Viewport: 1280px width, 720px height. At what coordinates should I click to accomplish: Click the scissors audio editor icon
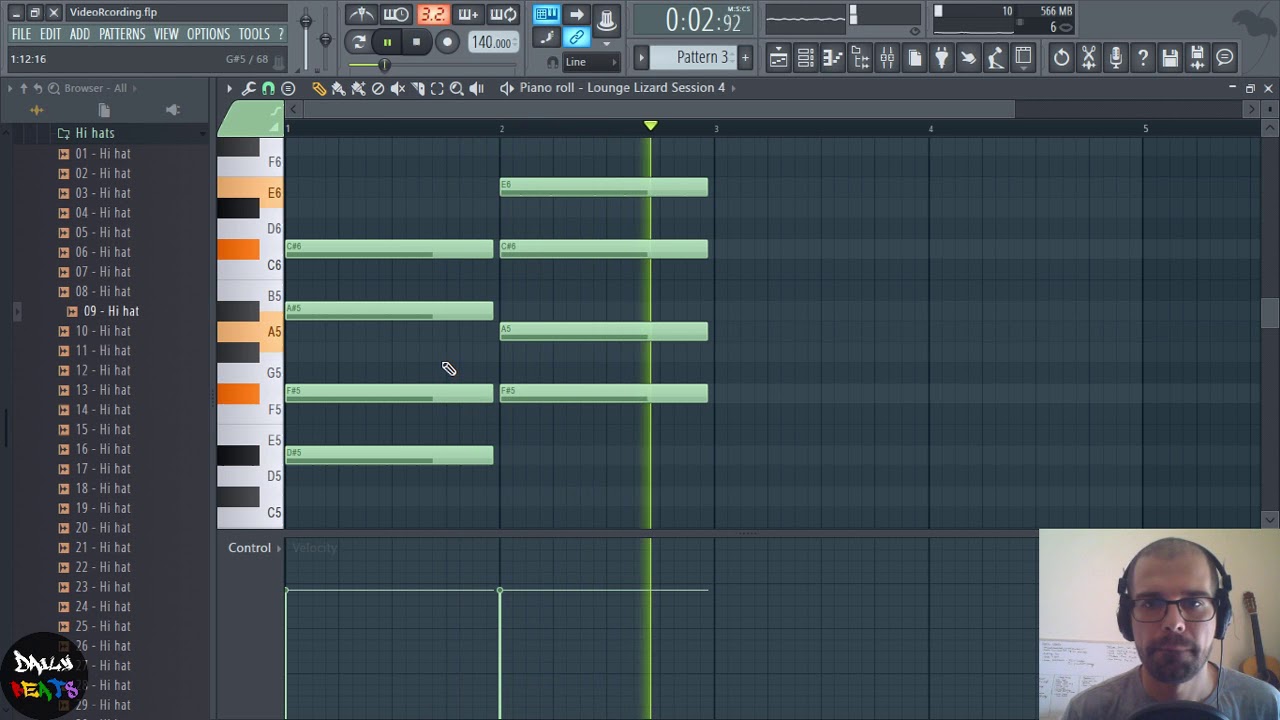tap(1088, 58)
